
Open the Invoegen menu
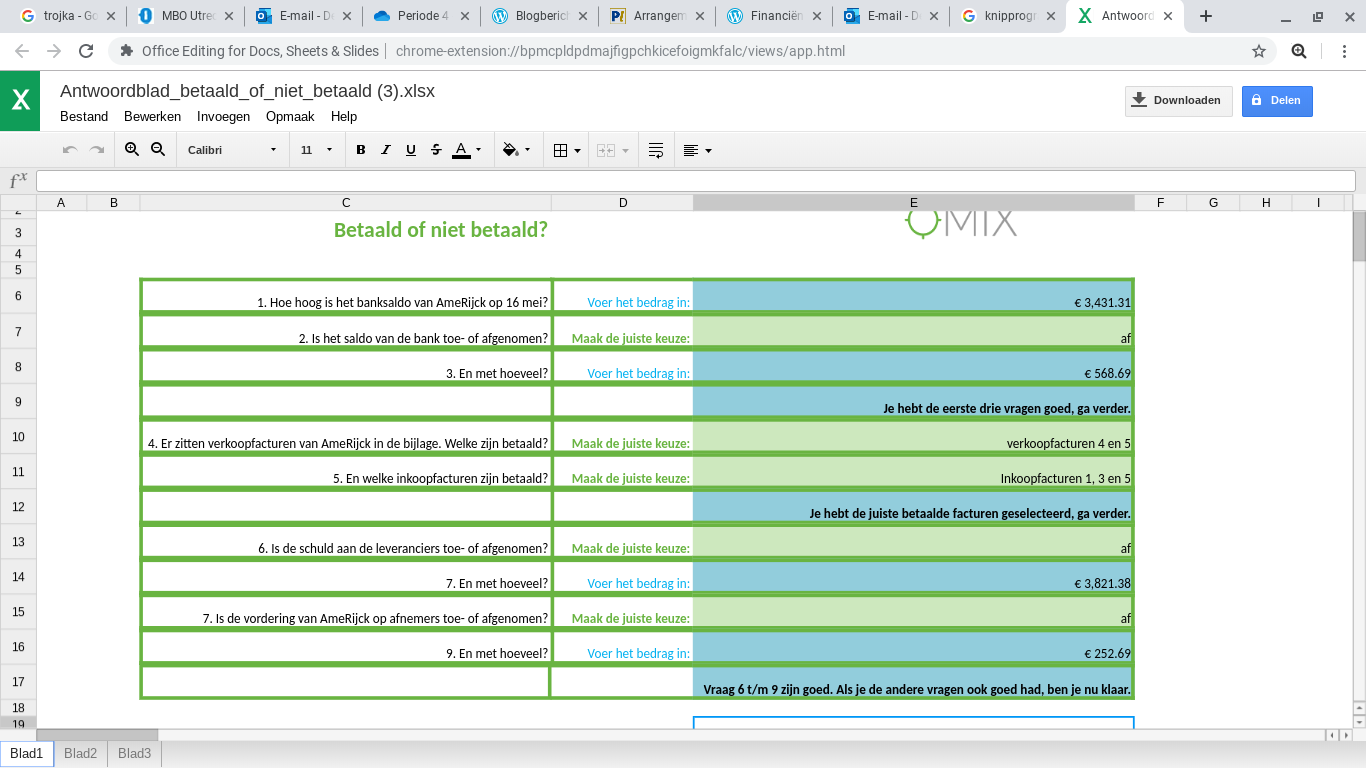pos(223,116)
